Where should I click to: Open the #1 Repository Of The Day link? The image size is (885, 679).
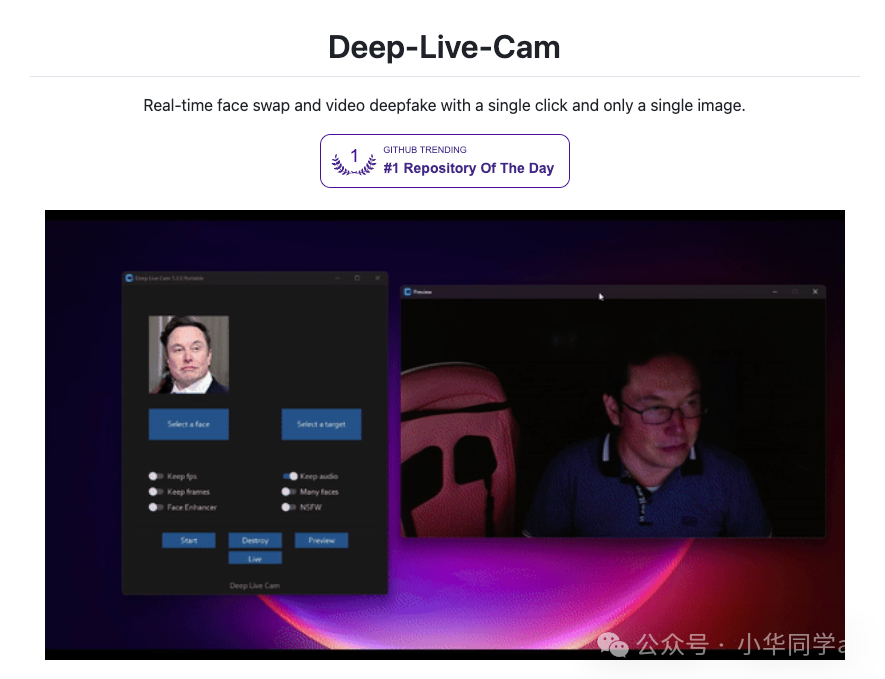[x=466, y=168]
